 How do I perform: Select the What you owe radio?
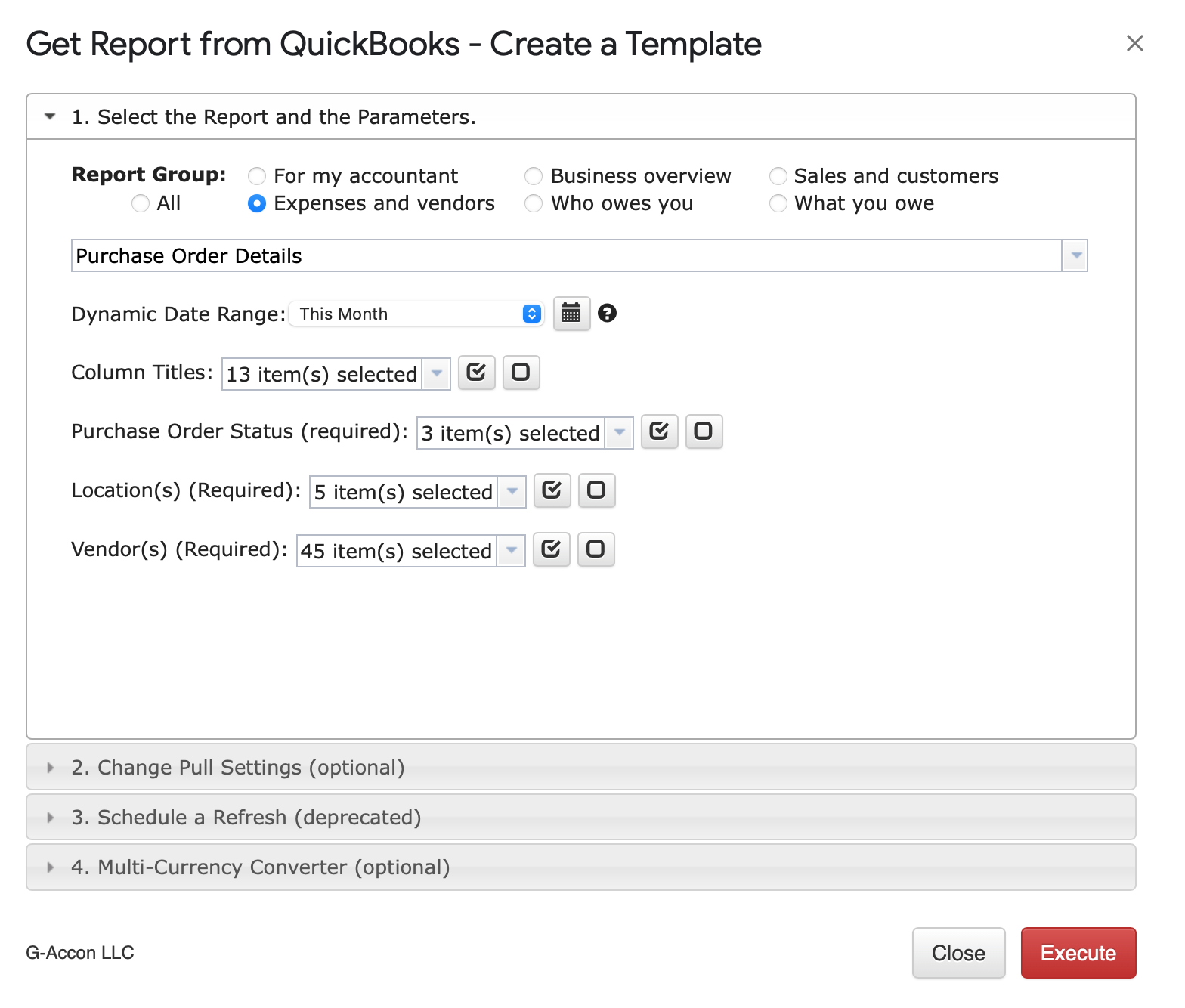pos(778,203)
